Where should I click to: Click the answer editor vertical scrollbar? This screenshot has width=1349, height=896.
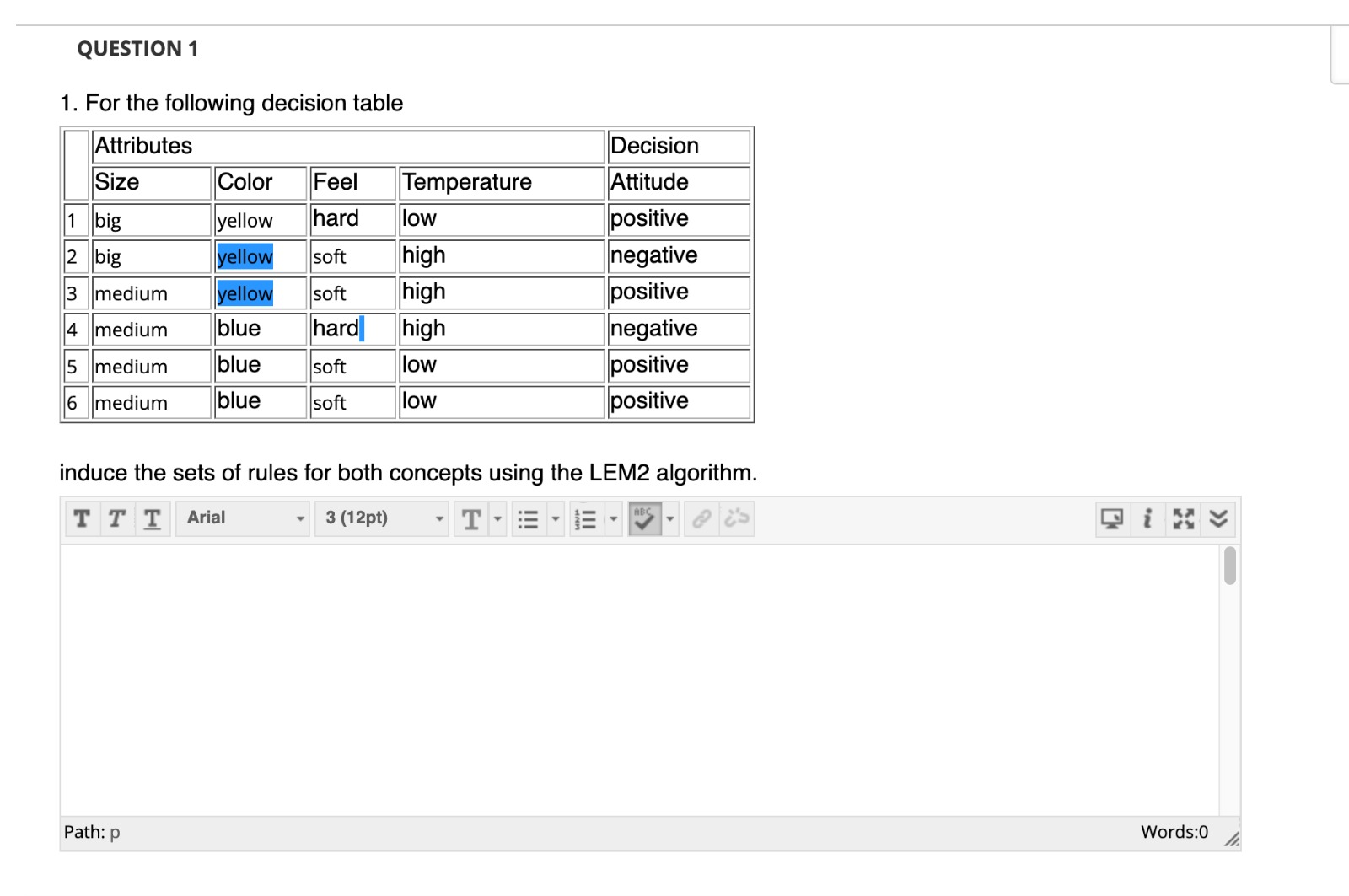pos(1230,566)
